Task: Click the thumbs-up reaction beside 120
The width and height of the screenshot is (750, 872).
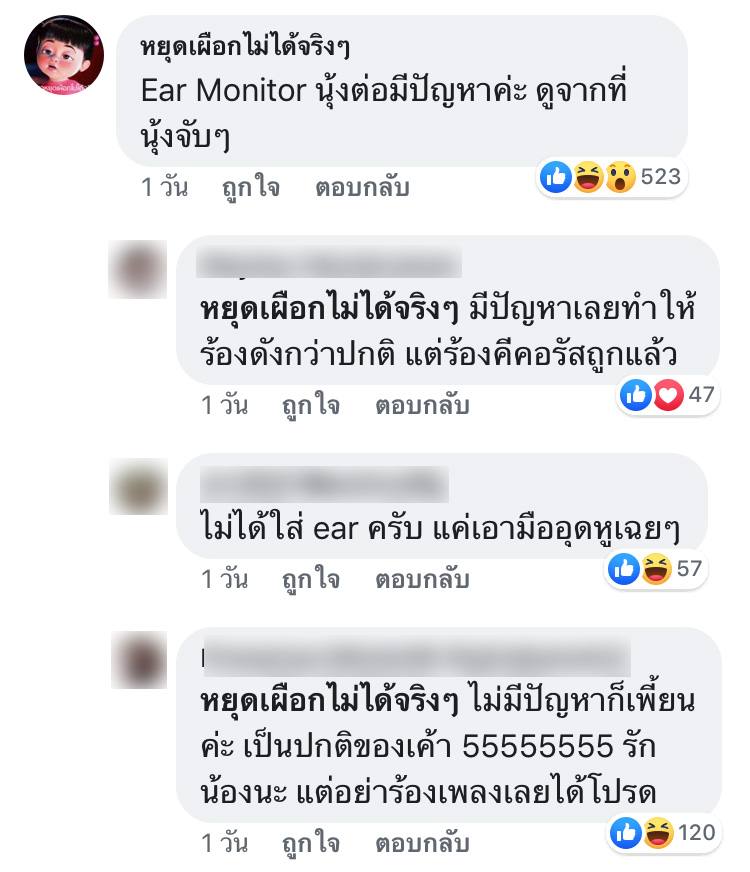Action: tap(625, 833)
